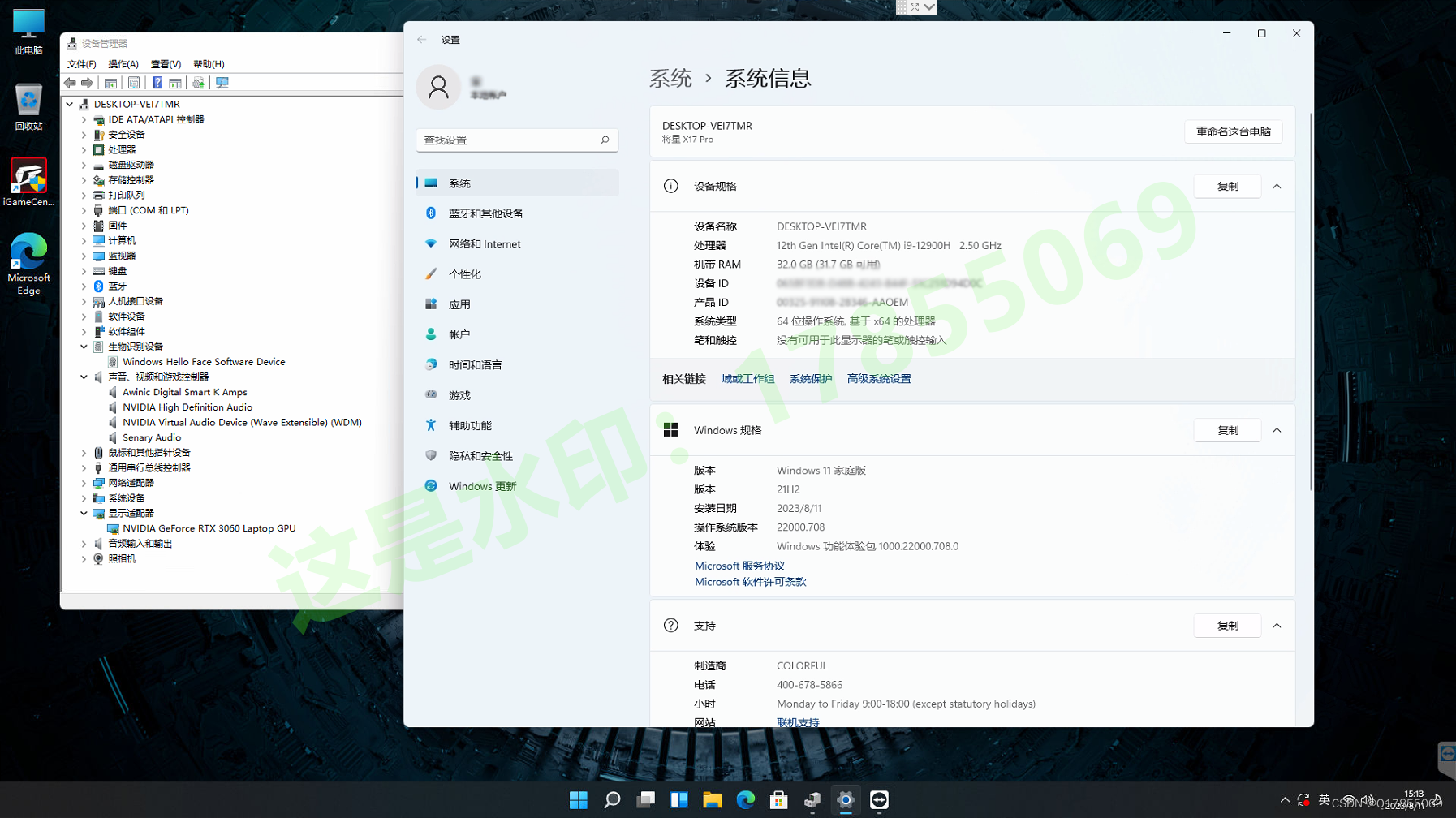Click 系统 breadcrumb in Settings header
1456x818 pixels.
[670, 79]
